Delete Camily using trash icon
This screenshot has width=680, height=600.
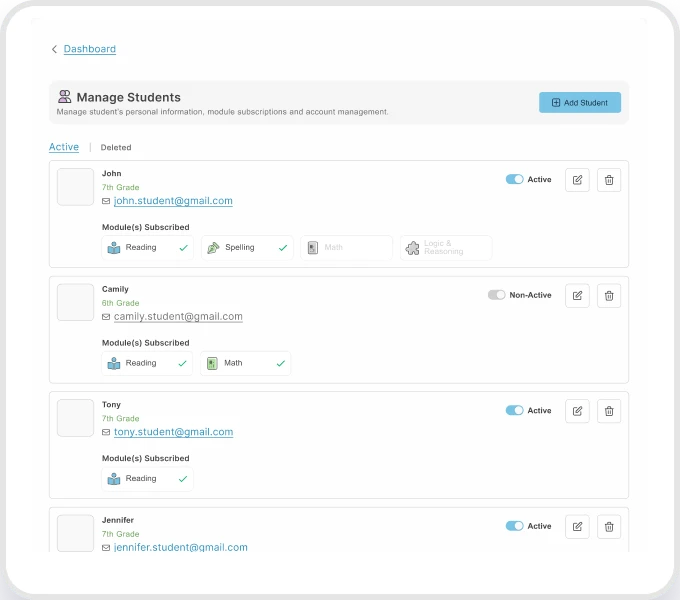609,295
